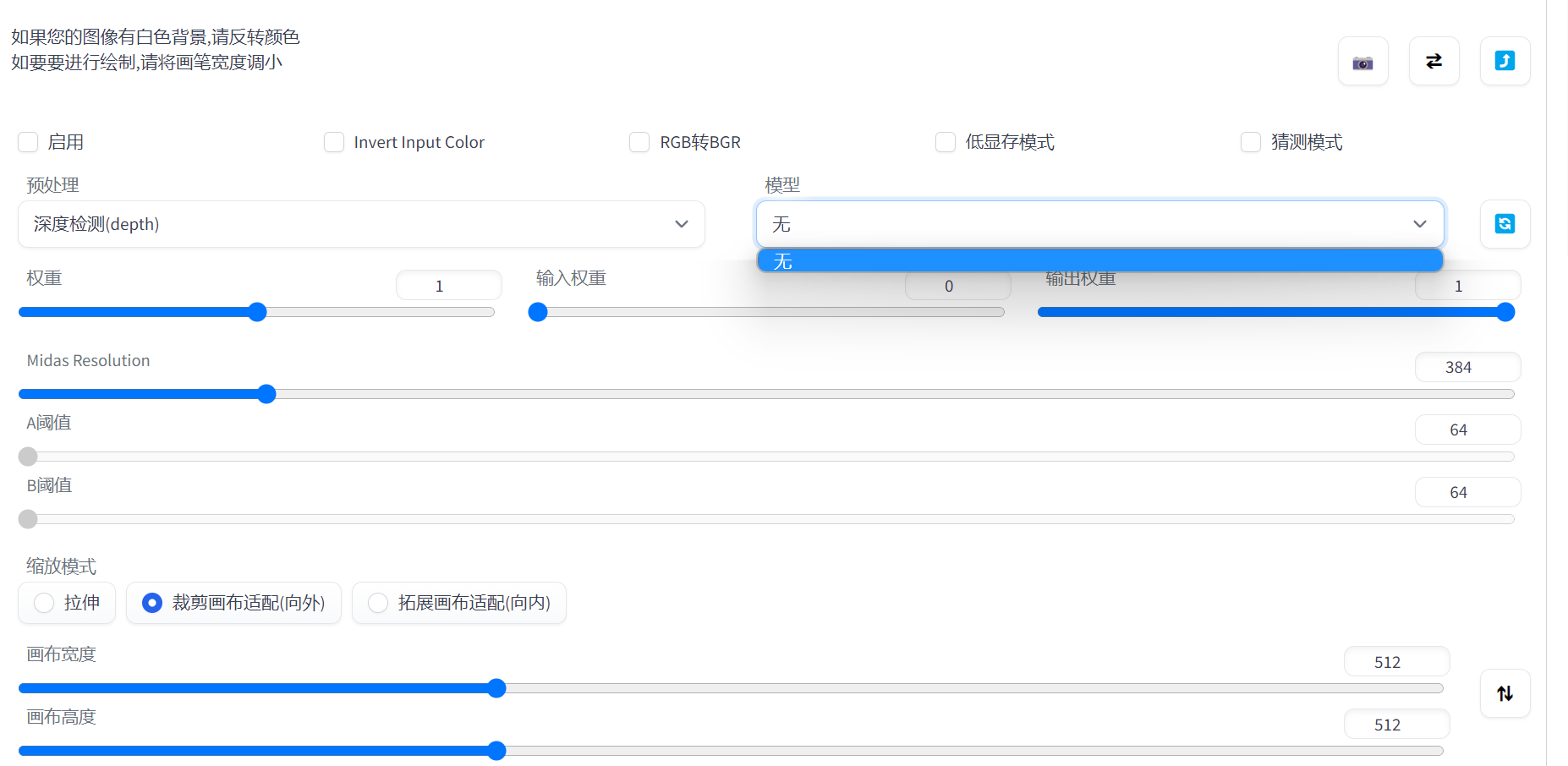The width and height of the screenshot is (1568, 766).
Task: Click the 权重 value field showing 1
Action: [448, 285]
